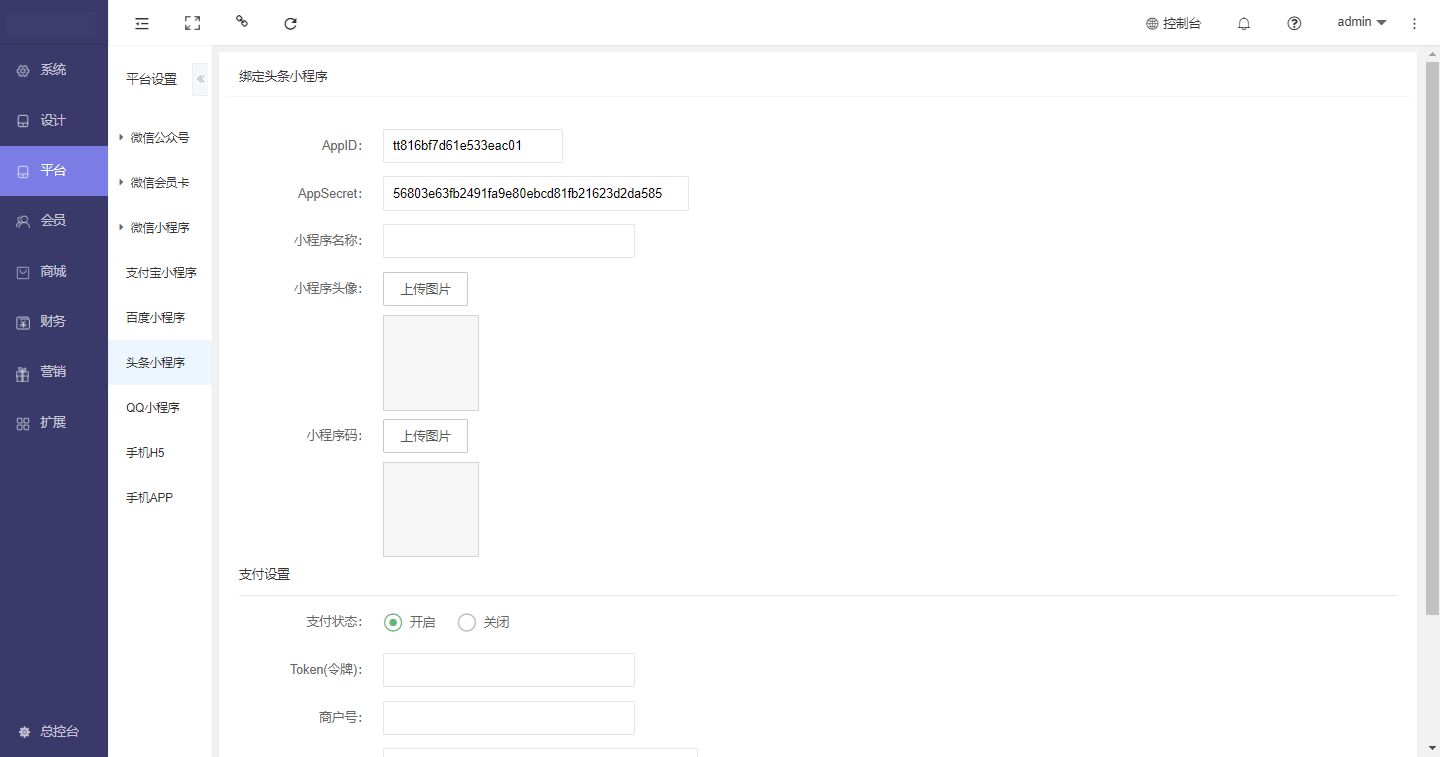Toggle fullscreen mode icon
Viewport: 1440px width, 757px height.
point(192,23)
